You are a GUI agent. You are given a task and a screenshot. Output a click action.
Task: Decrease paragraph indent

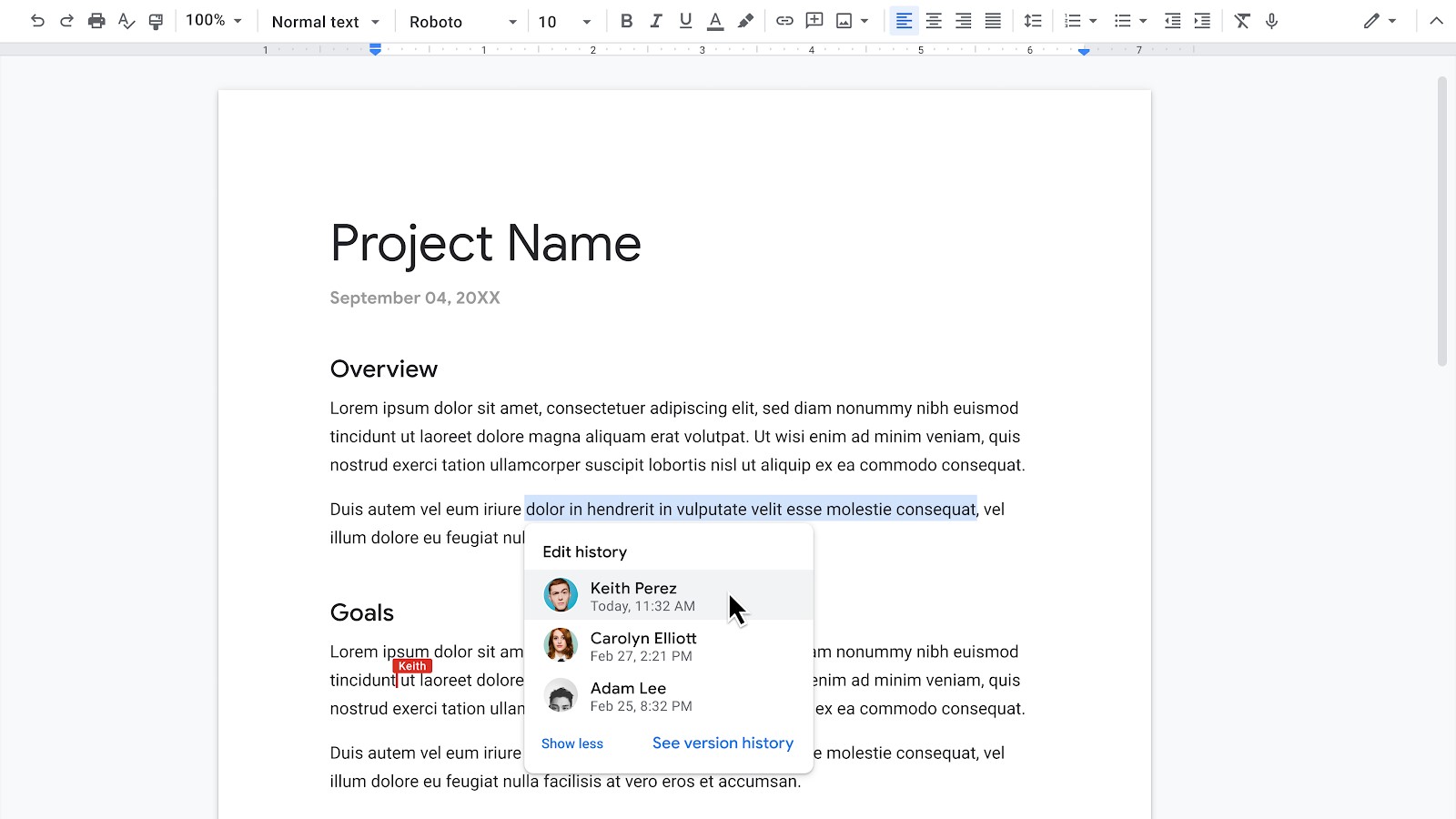(x=1172, y=21)
